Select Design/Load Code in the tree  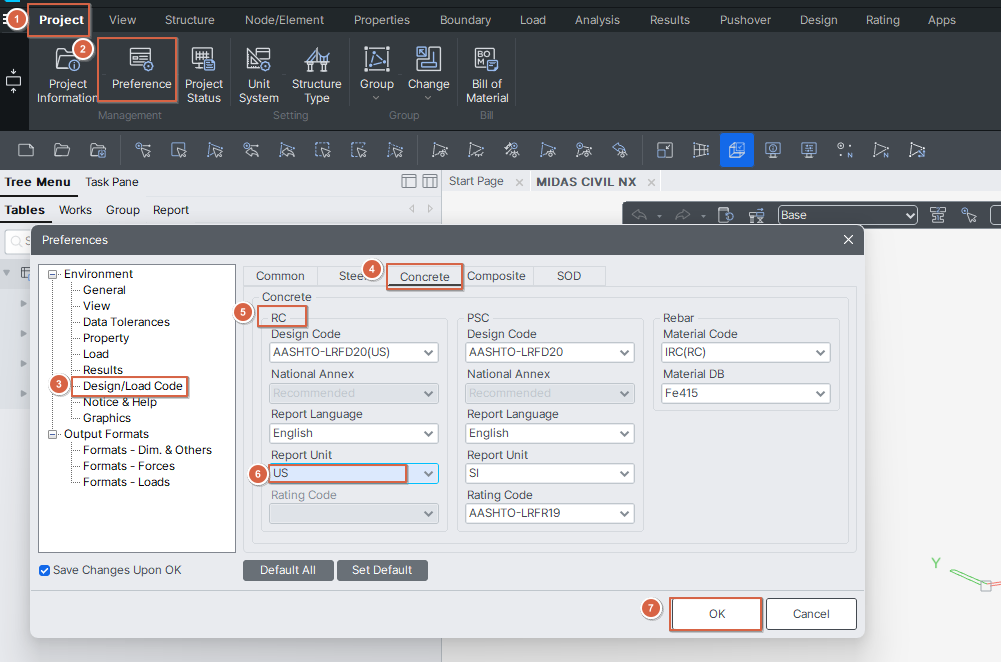(x=133, y=386)
